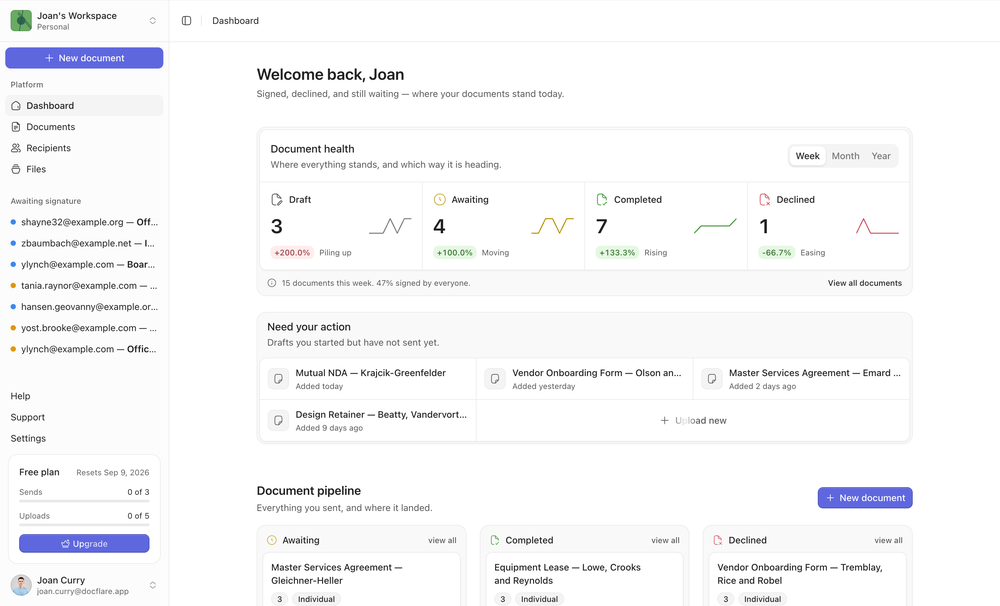Switch to the Year time range
This screenshot has height=606, width=1000.
click(x=881, y=156)
